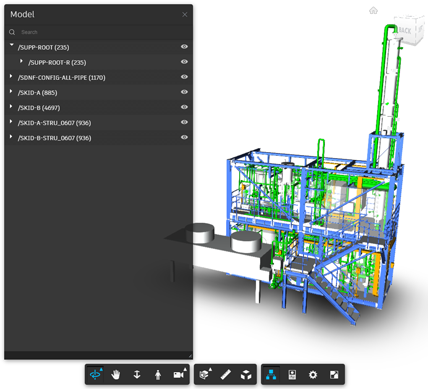Expand the /SKID-A-STRU_0607 node
The image size is (428, 391).
(x=11, y=122)
